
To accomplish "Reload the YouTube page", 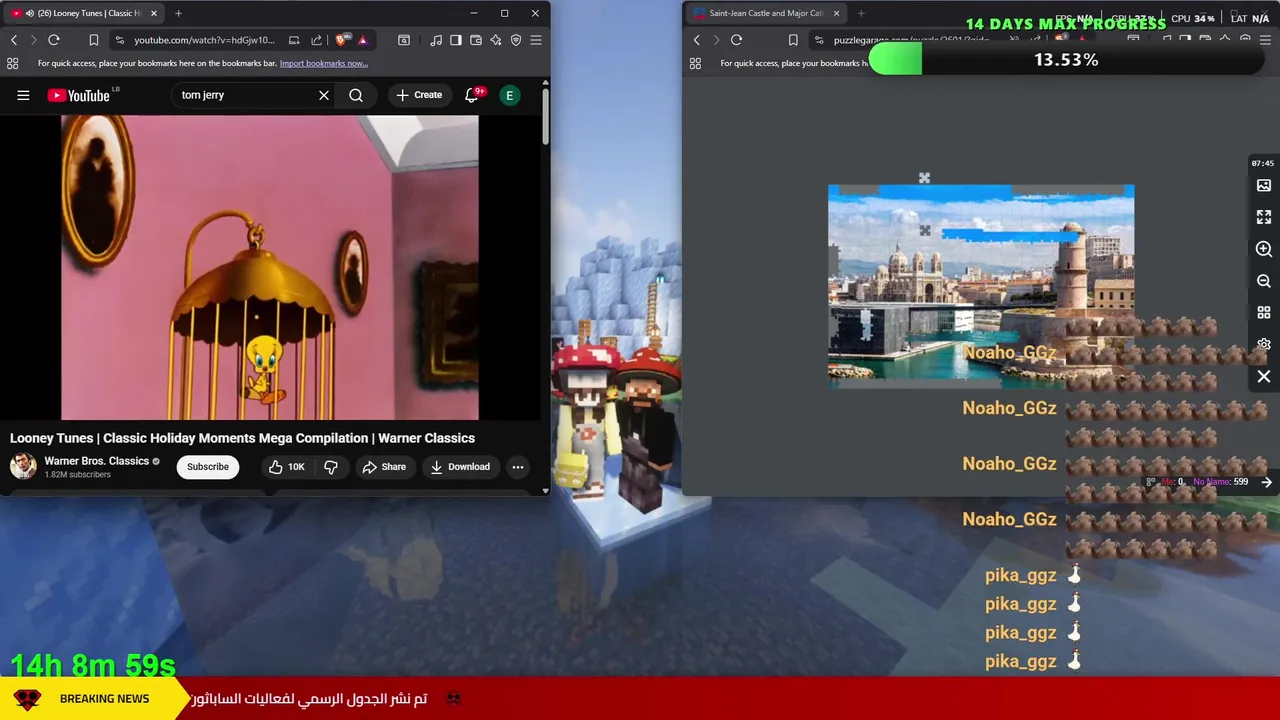I will 54,40.
